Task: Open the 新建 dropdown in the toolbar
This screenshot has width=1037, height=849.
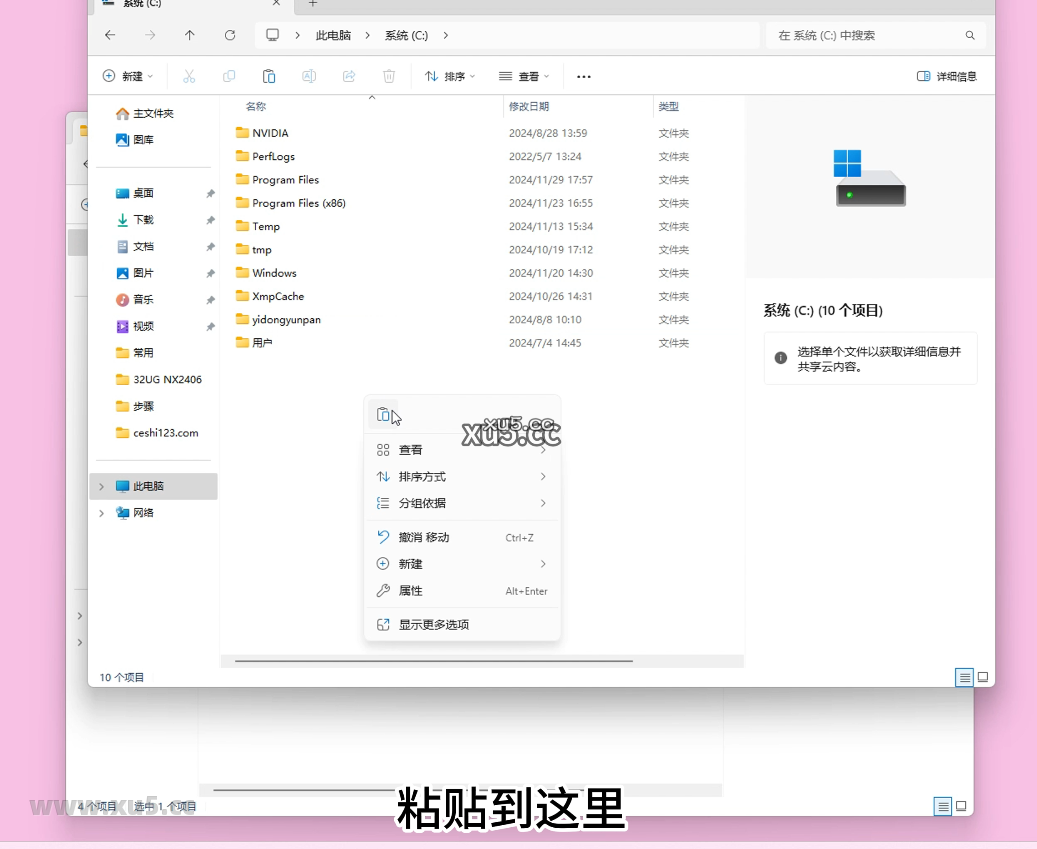Action: (x=128, y=75)
